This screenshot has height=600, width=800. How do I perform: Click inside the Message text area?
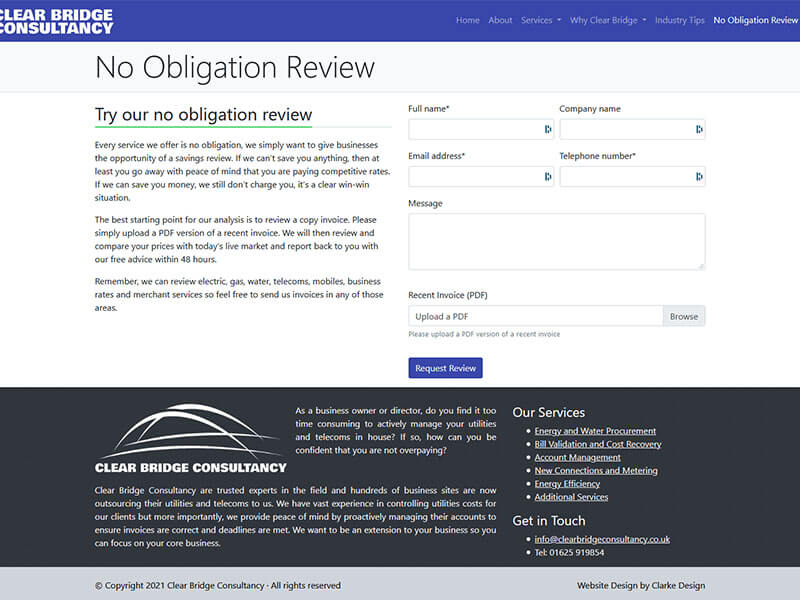click(x=557, y=242)
